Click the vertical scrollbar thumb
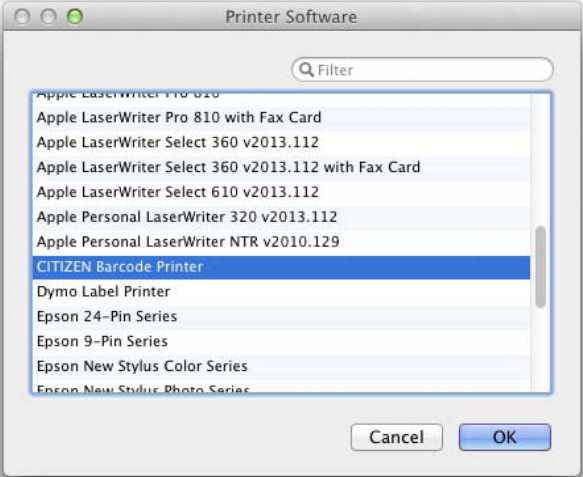The width and height of the screenshot is (583, 477). click(541, 267)
